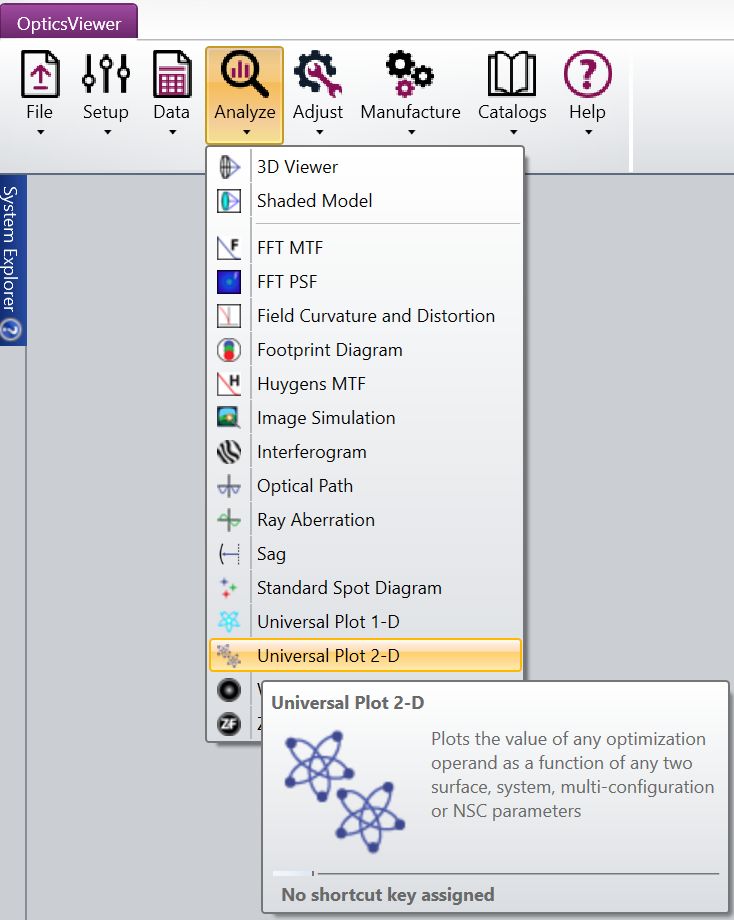Click the Help question mark icon

(587, 74)
